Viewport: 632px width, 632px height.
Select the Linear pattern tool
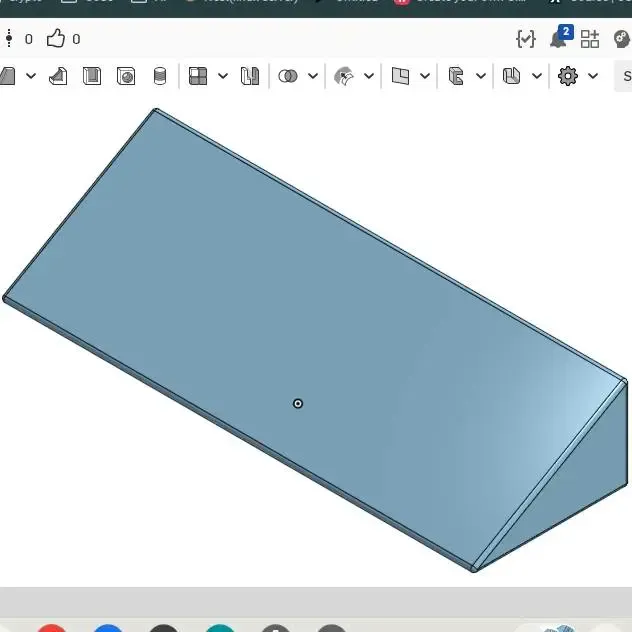[x=198, y=76]
